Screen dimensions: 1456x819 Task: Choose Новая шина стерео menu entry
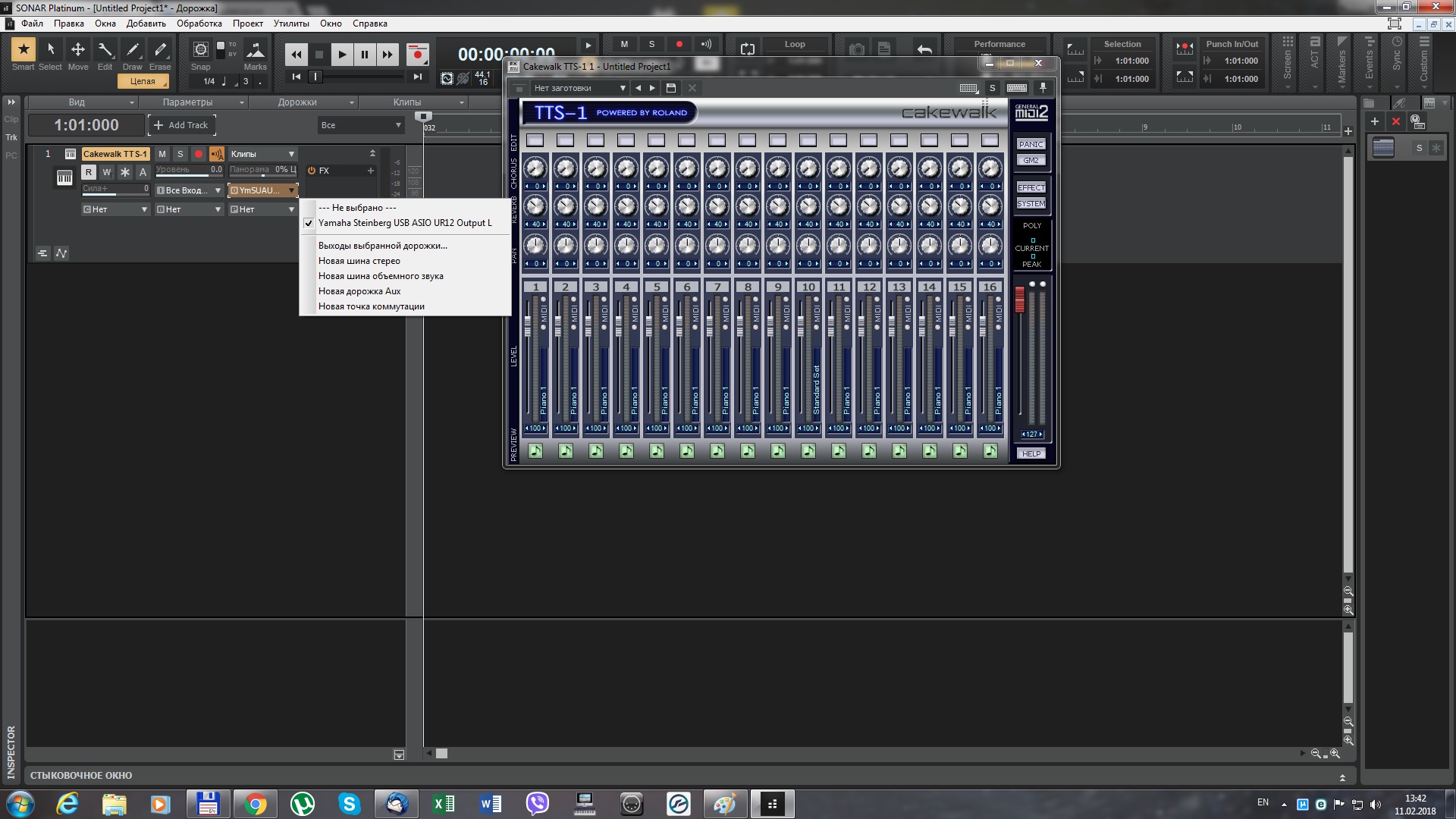click(359, 261)
